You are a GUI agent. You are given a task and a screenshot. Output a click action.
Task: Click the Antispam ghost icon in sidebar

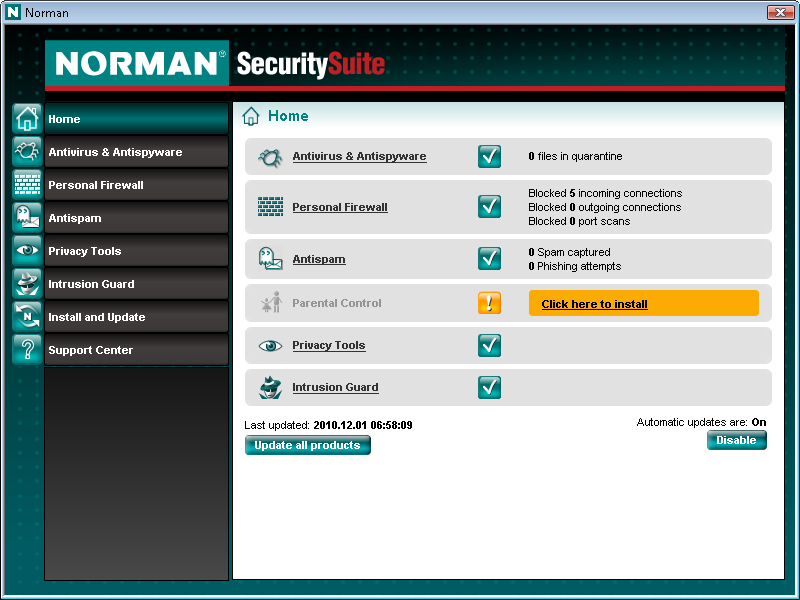[x=27, y=218]
